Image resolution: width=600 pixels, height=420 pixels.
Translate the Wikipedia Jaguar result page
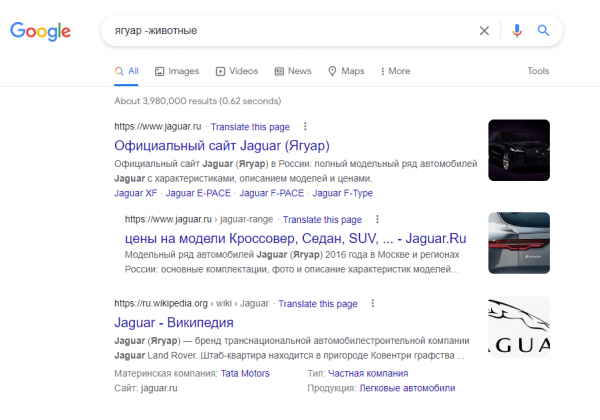click(x=318, y=304)
